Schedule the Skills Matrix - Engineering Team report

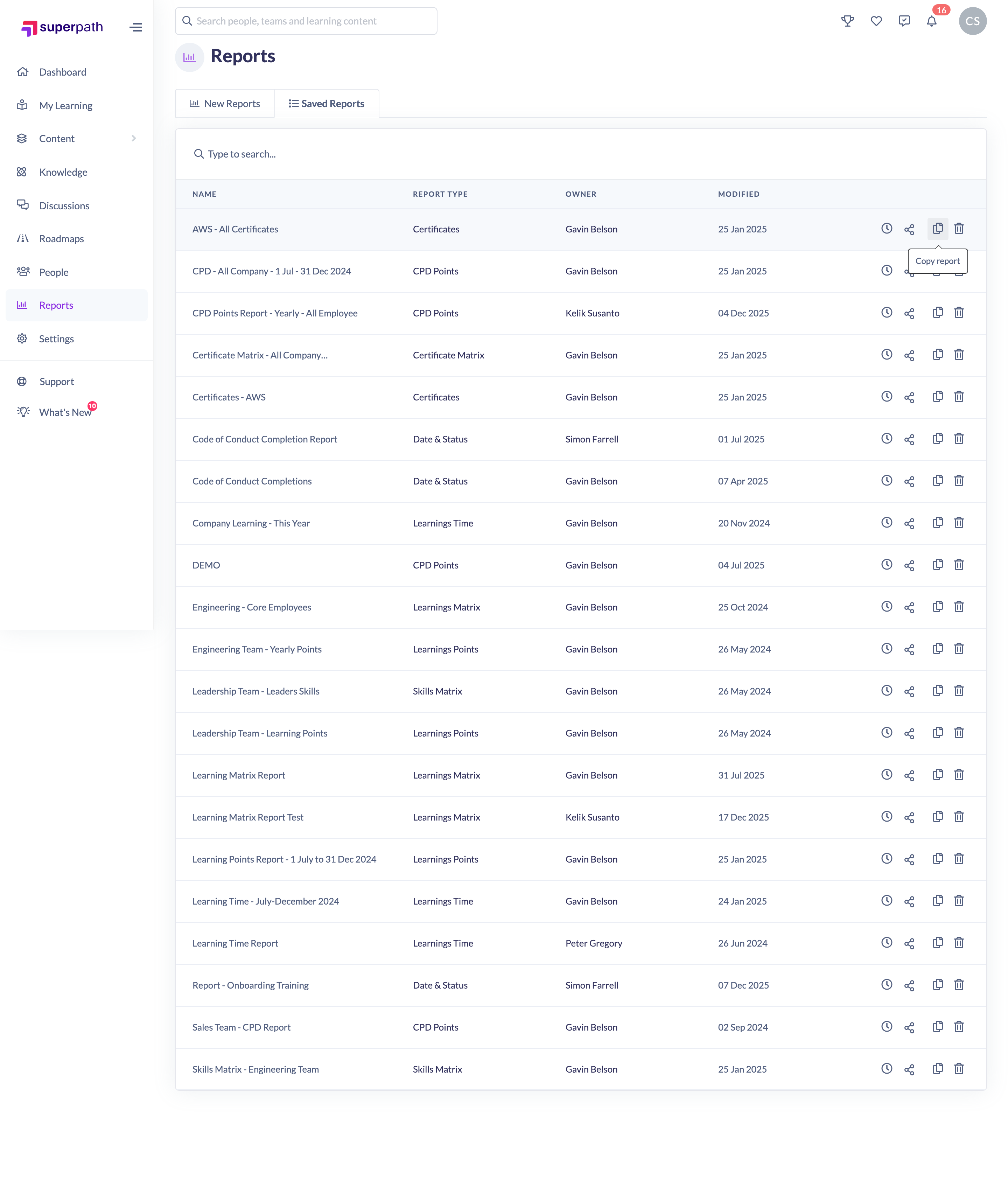point(886,1068)
